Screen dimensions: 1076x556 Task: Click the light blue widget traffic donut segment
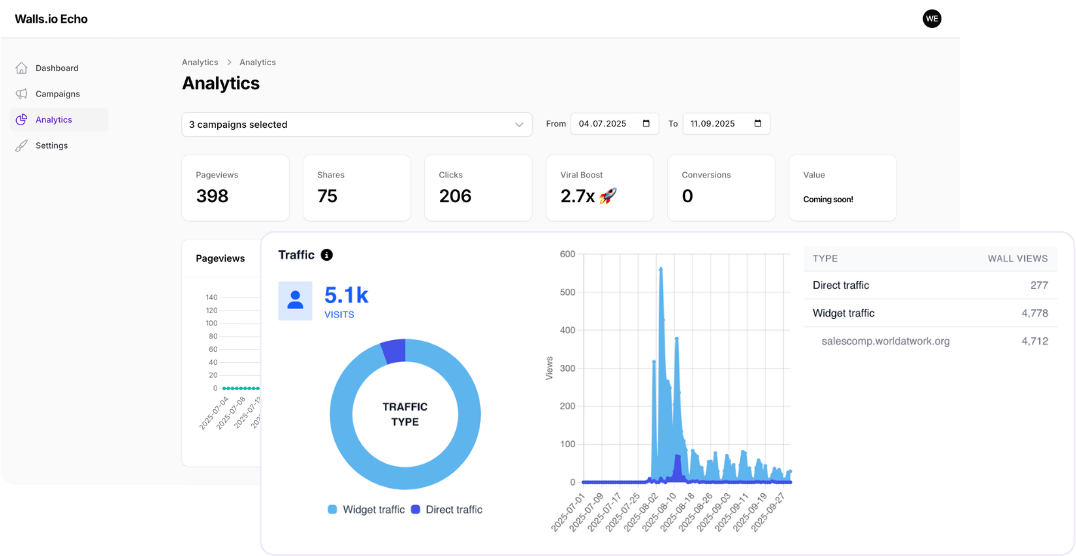click(405, 479)
